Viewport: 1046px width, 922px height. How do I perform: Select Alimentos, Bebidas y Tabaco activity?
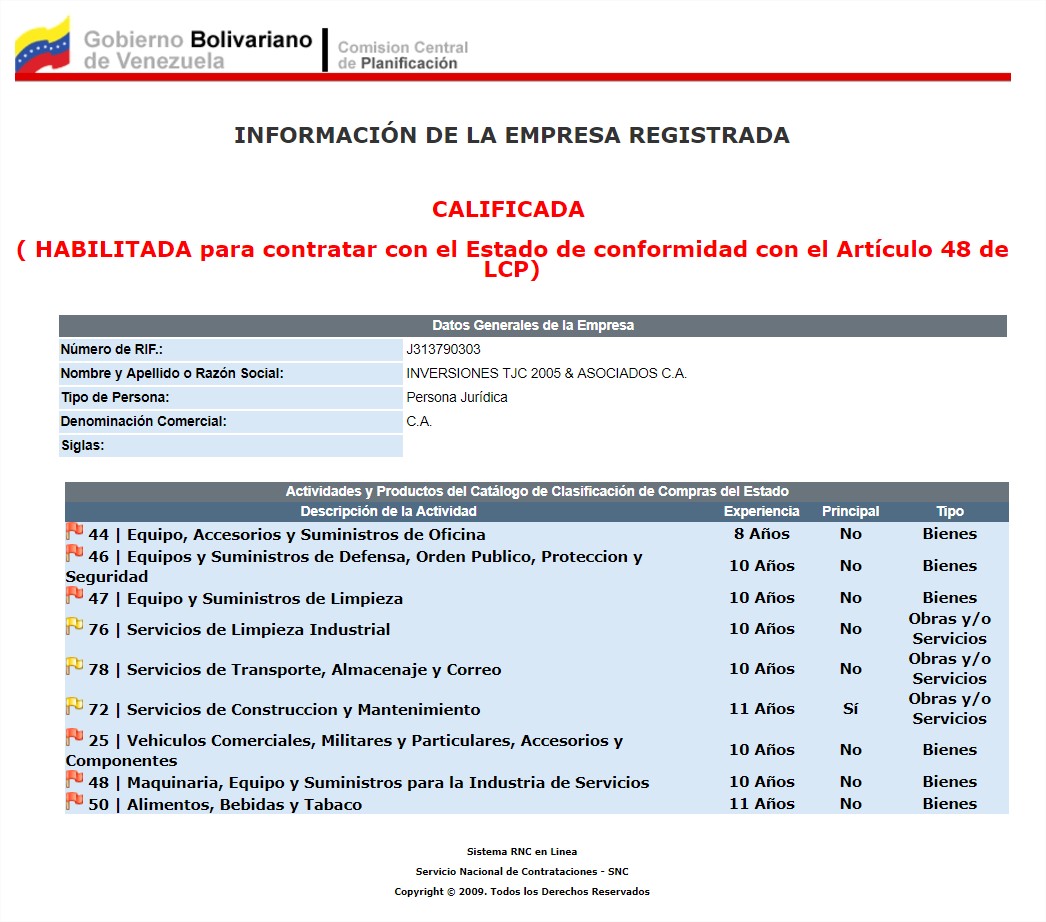[x=225, y=805]
